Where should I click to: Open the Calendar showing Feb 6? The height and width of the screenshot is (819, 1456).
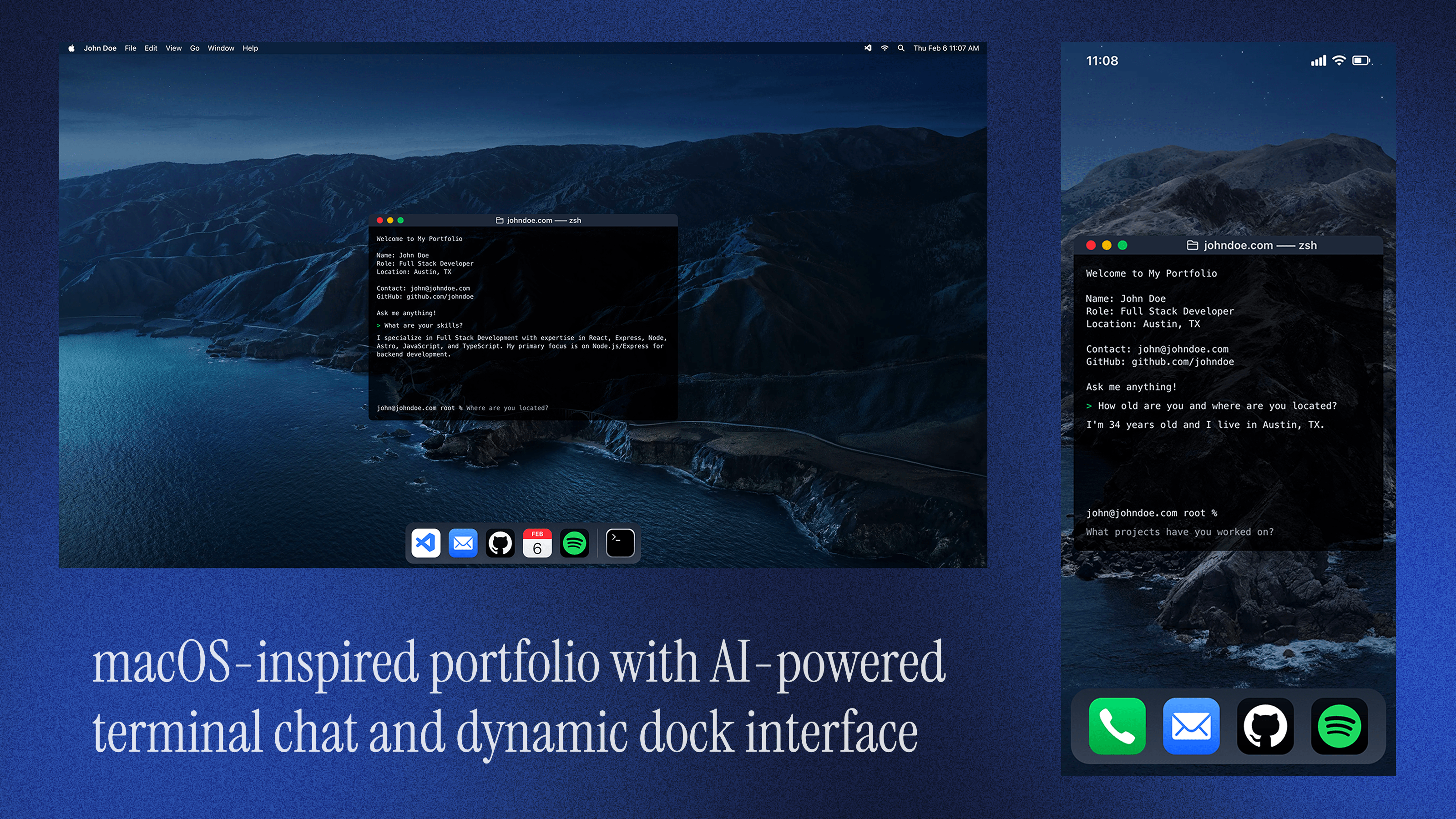537,543
